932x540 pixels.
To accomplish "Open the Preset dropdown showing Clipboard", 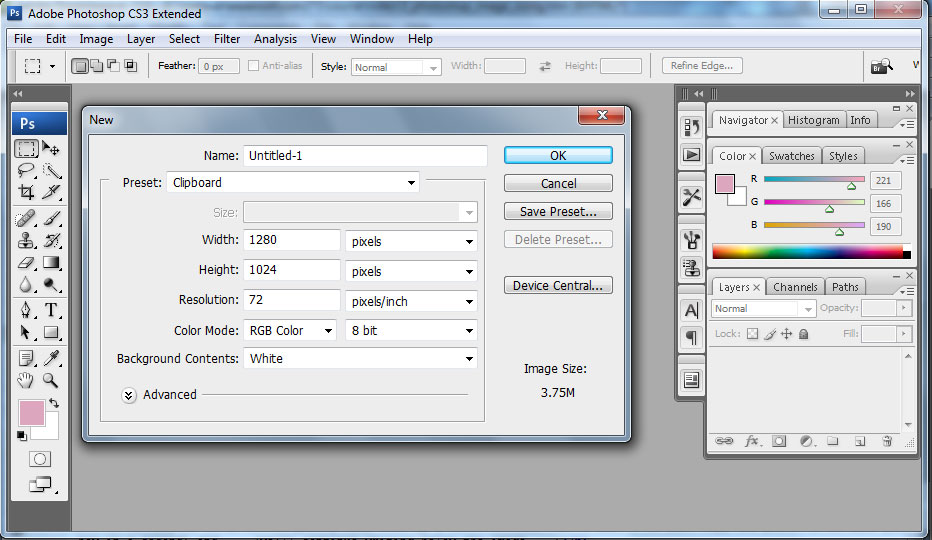I will pyautogui.click(x=292, y=183).
